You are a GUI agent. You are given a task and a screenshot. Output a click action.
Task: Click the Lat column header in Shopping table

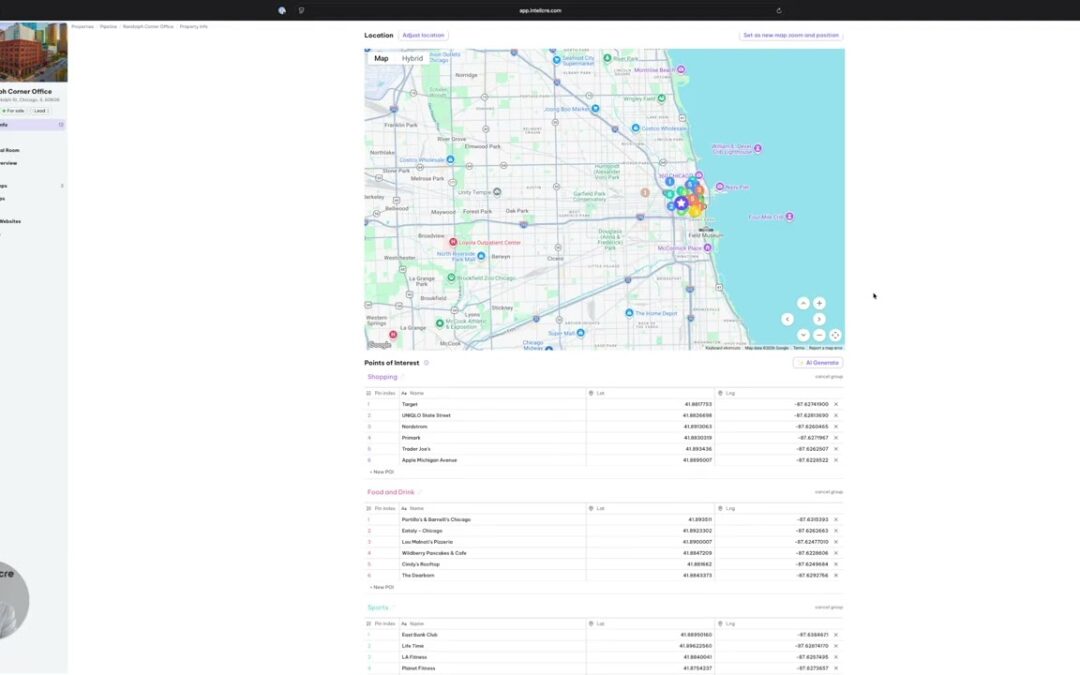pos(650,393)
